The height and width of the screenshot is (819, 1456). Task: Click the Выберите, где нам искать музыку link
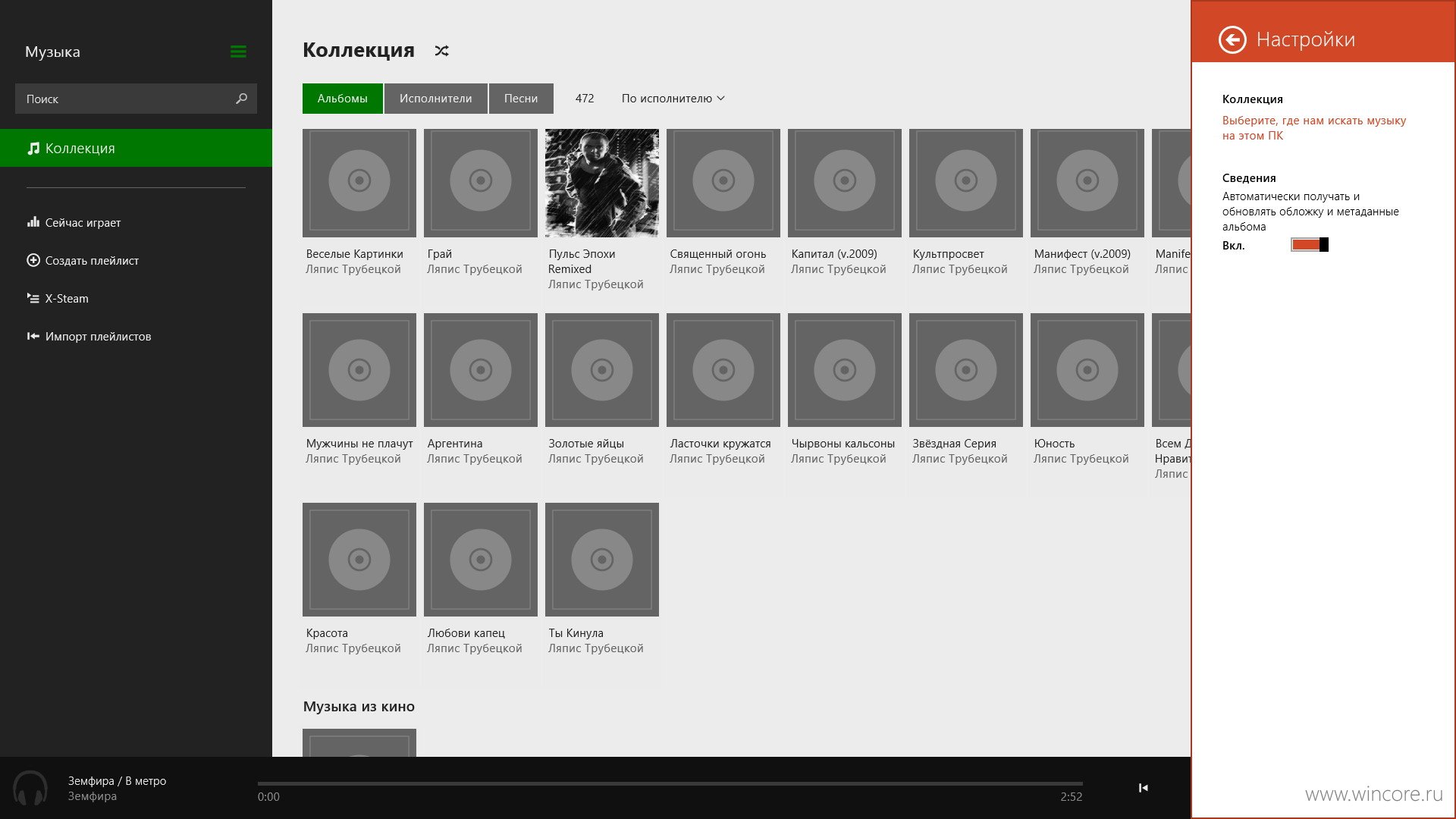(x=1313, y=128)
